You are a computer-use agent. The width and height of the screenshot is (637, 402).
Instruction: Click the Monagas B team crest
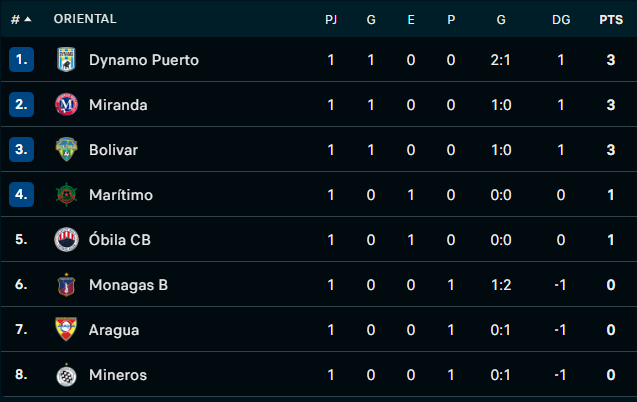coord(66,285)
